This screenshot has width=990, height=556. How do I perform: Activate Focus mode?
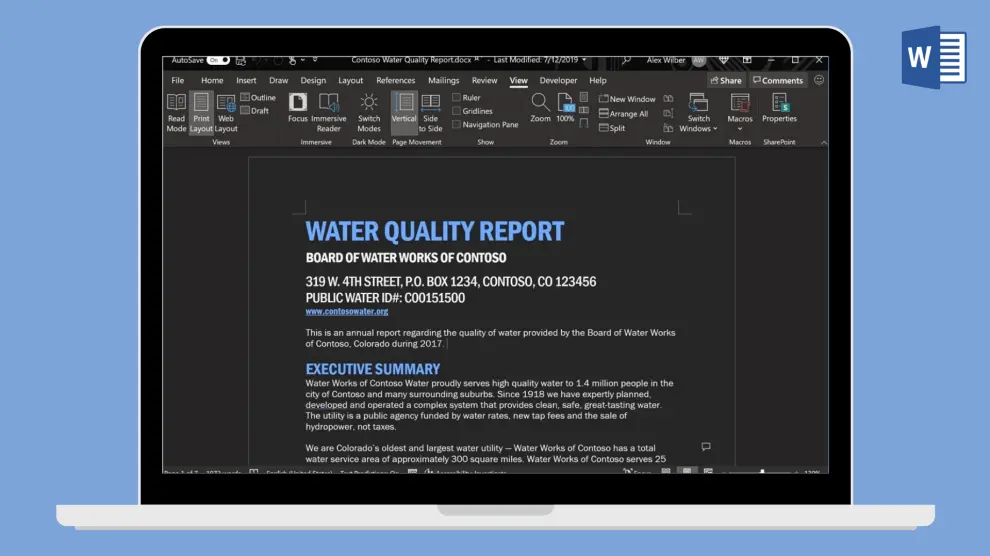[x=298, y=107]
